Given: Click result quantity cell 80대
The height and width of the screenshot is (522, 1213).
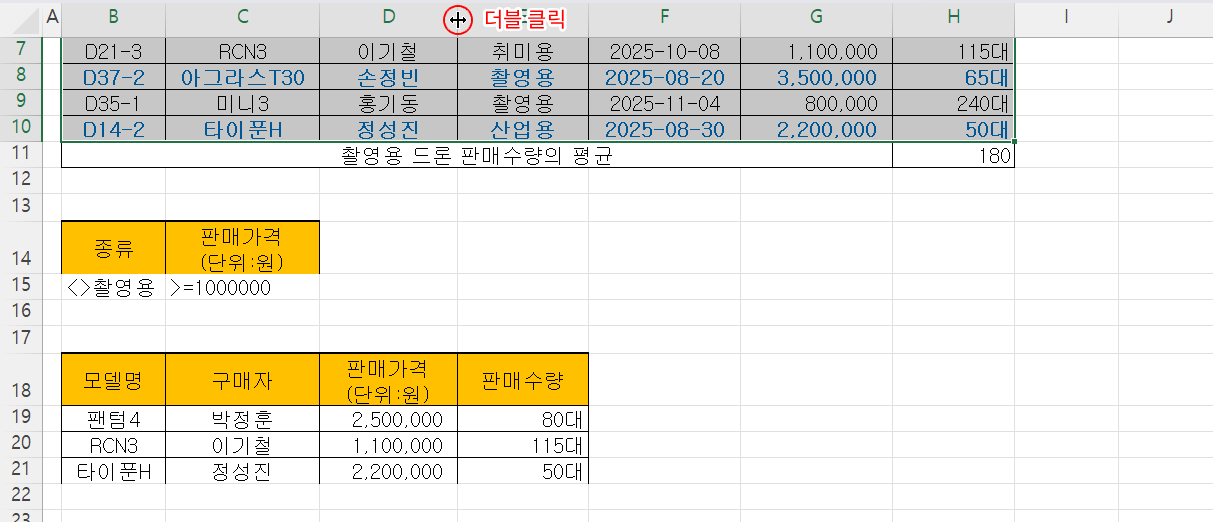Looking at the screenshot, I should tap(523, 418).
